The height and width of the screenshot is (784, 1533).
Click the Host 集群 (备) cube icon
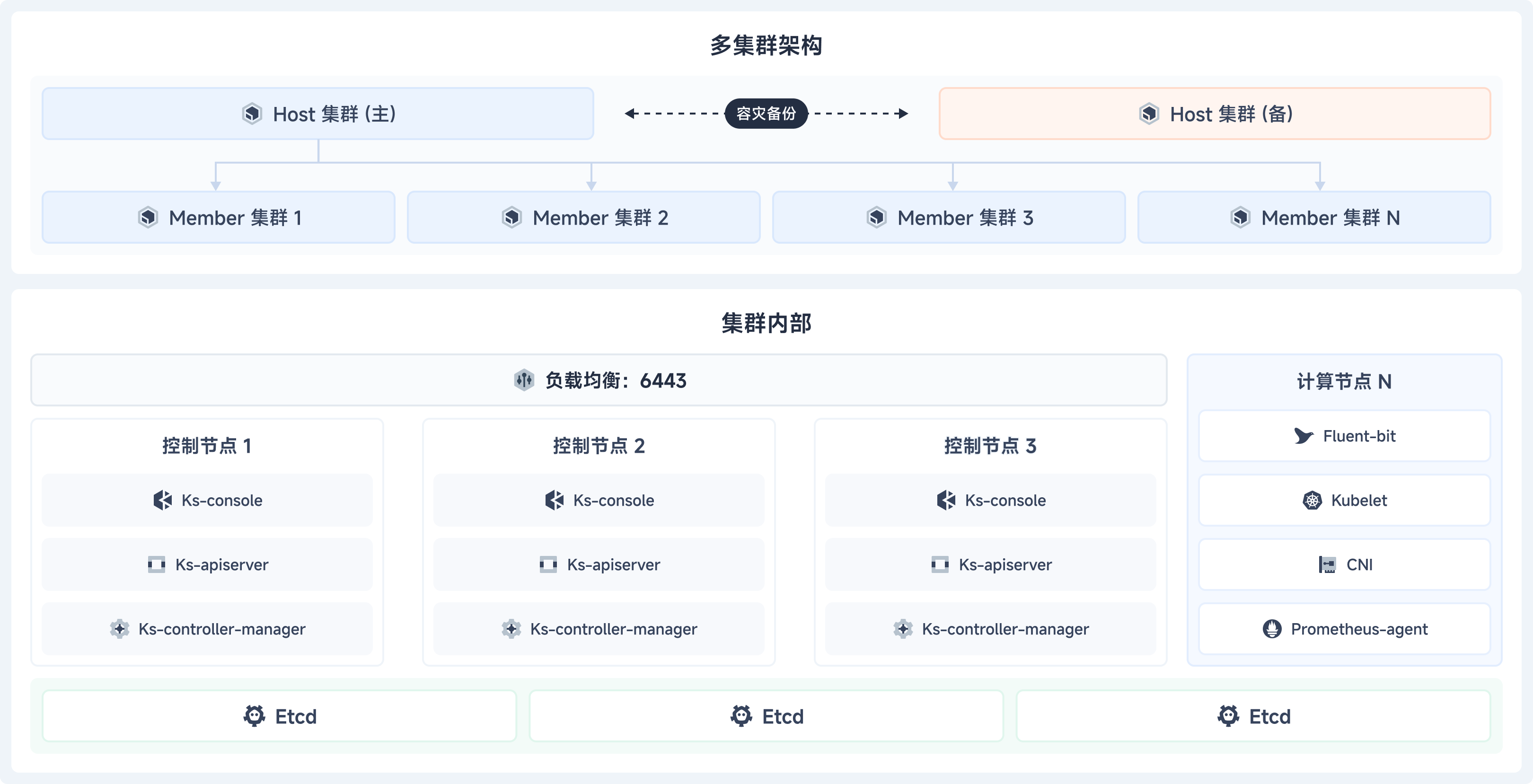point(1148,114)
